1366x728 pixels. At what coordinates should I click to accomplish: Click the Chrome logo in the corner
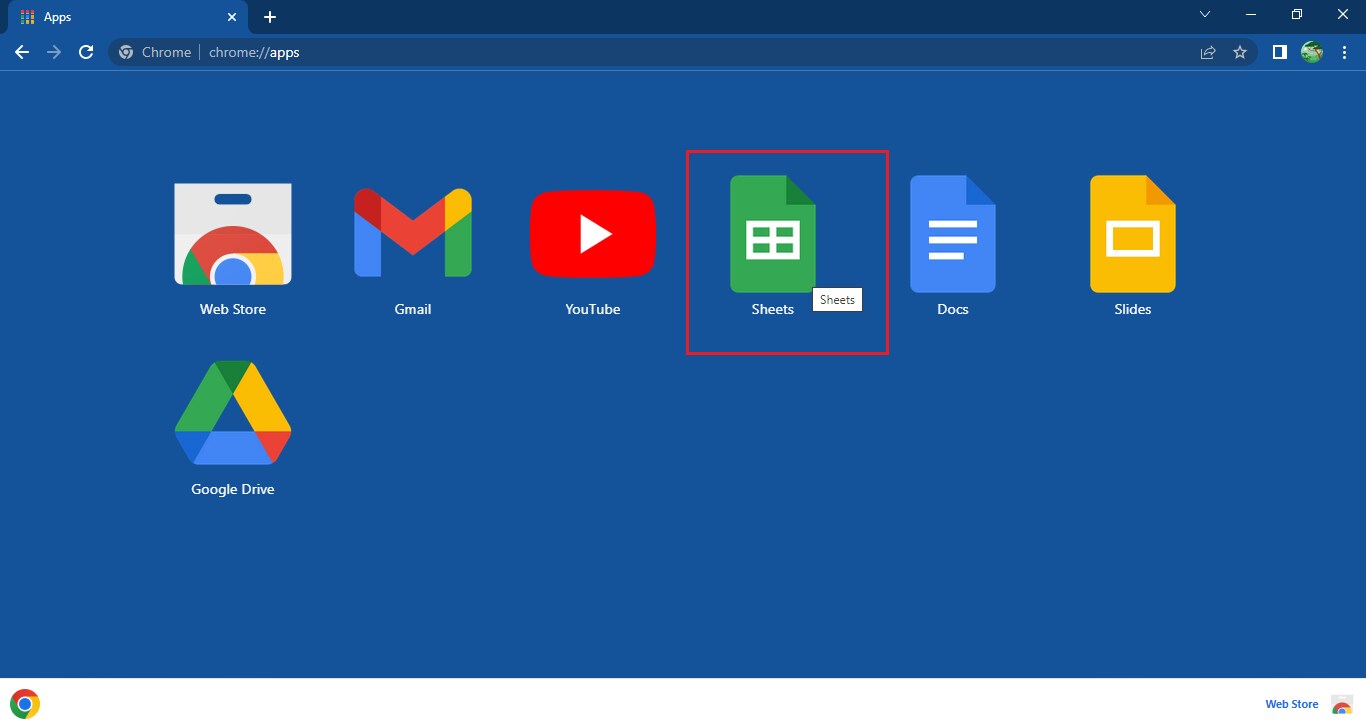[24, 703]
